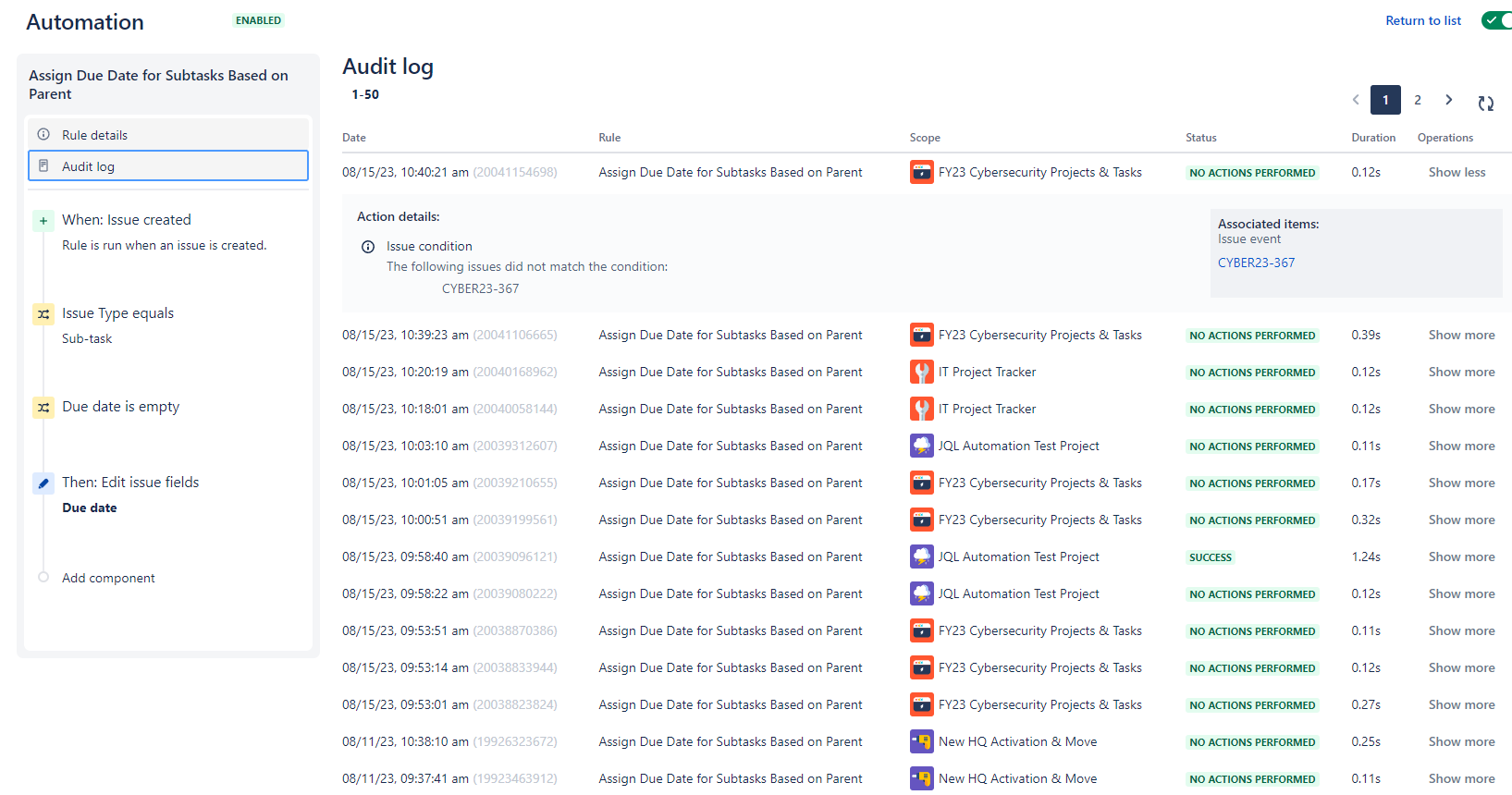Select the Issue Type equals condition icon
The image size is (1512, 795).
click(43, 314)
